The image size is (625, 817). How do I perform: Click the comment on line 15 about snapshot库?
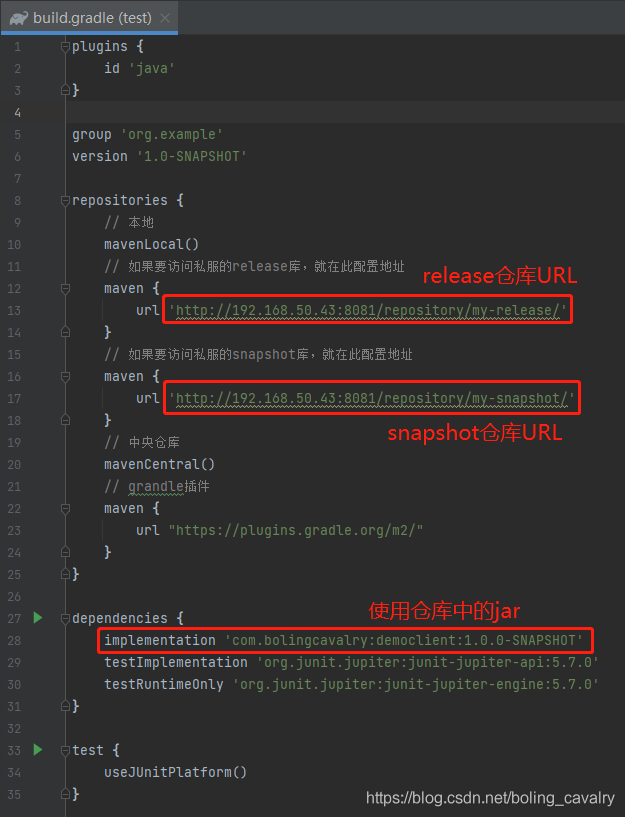pos(258,354)
